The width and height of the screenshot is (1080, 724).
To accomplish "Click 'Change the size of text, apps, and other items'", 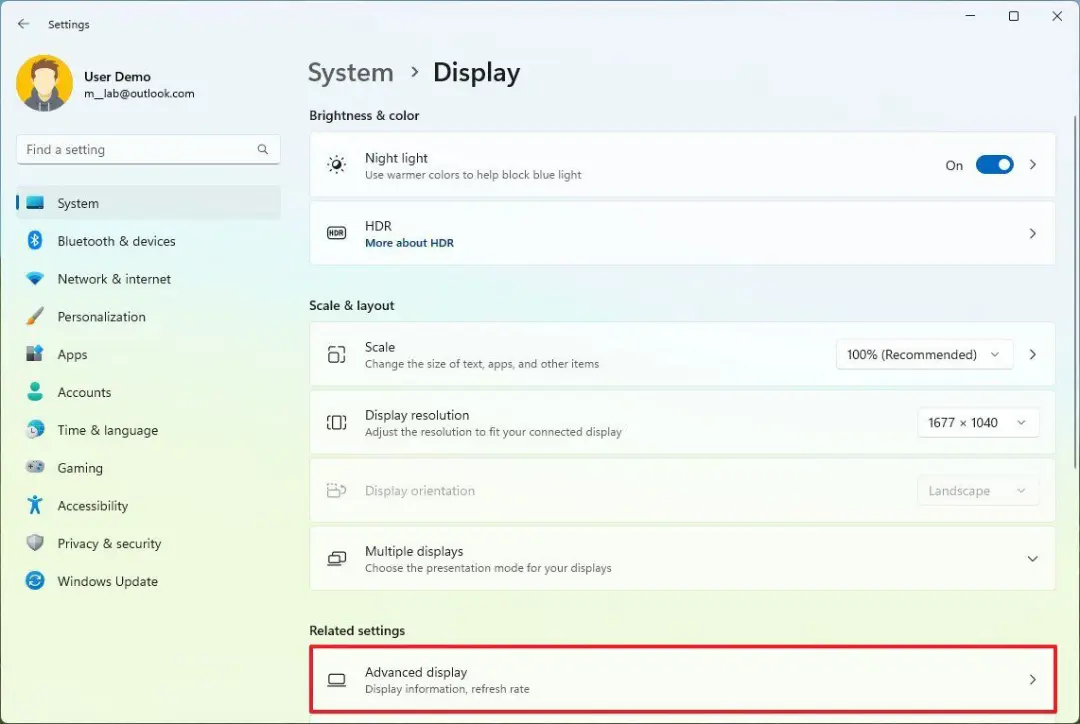I will [x=481, y=364].
